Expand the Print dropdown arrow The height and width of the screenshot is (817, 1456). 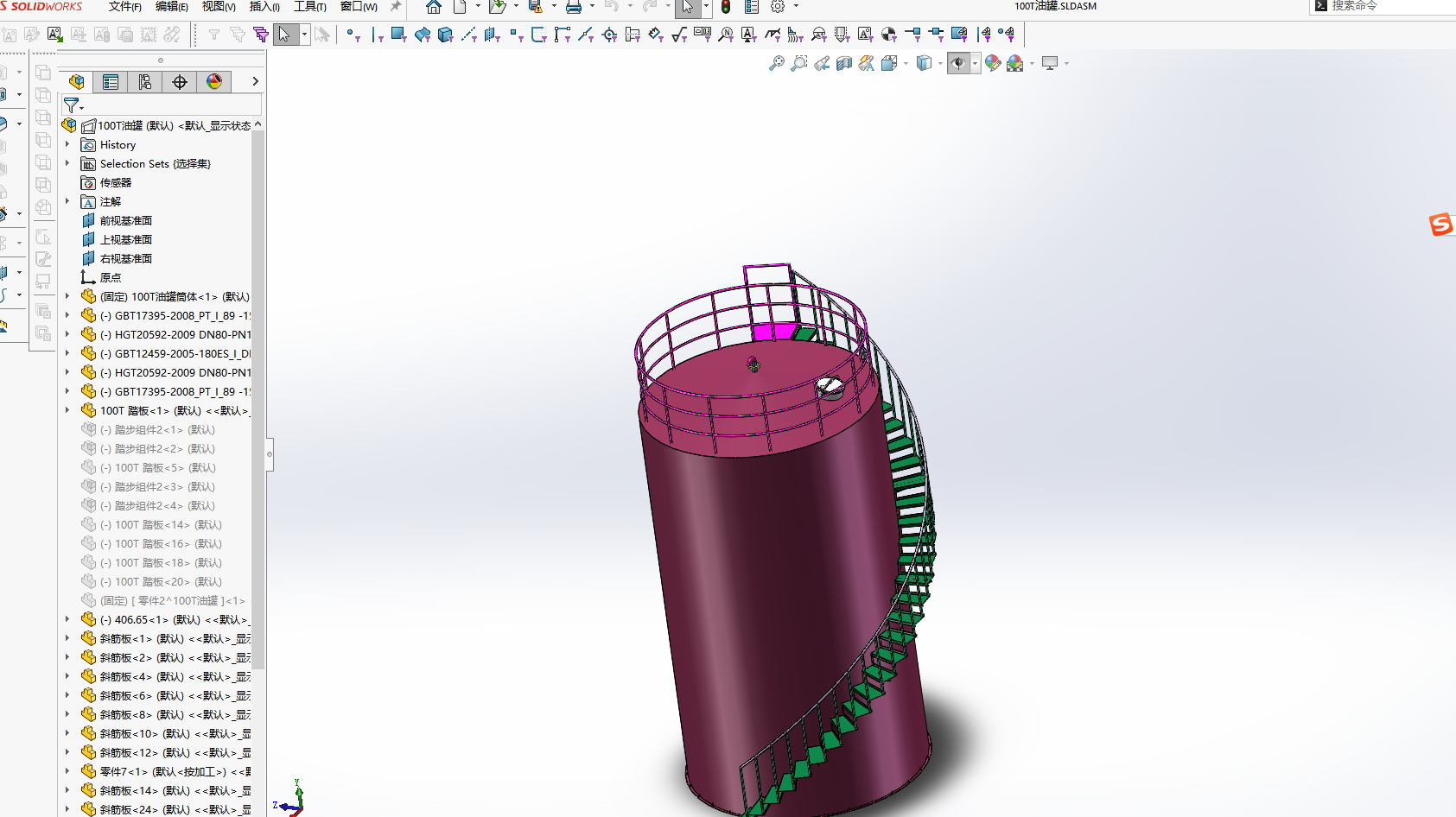(x=592, y=7)
